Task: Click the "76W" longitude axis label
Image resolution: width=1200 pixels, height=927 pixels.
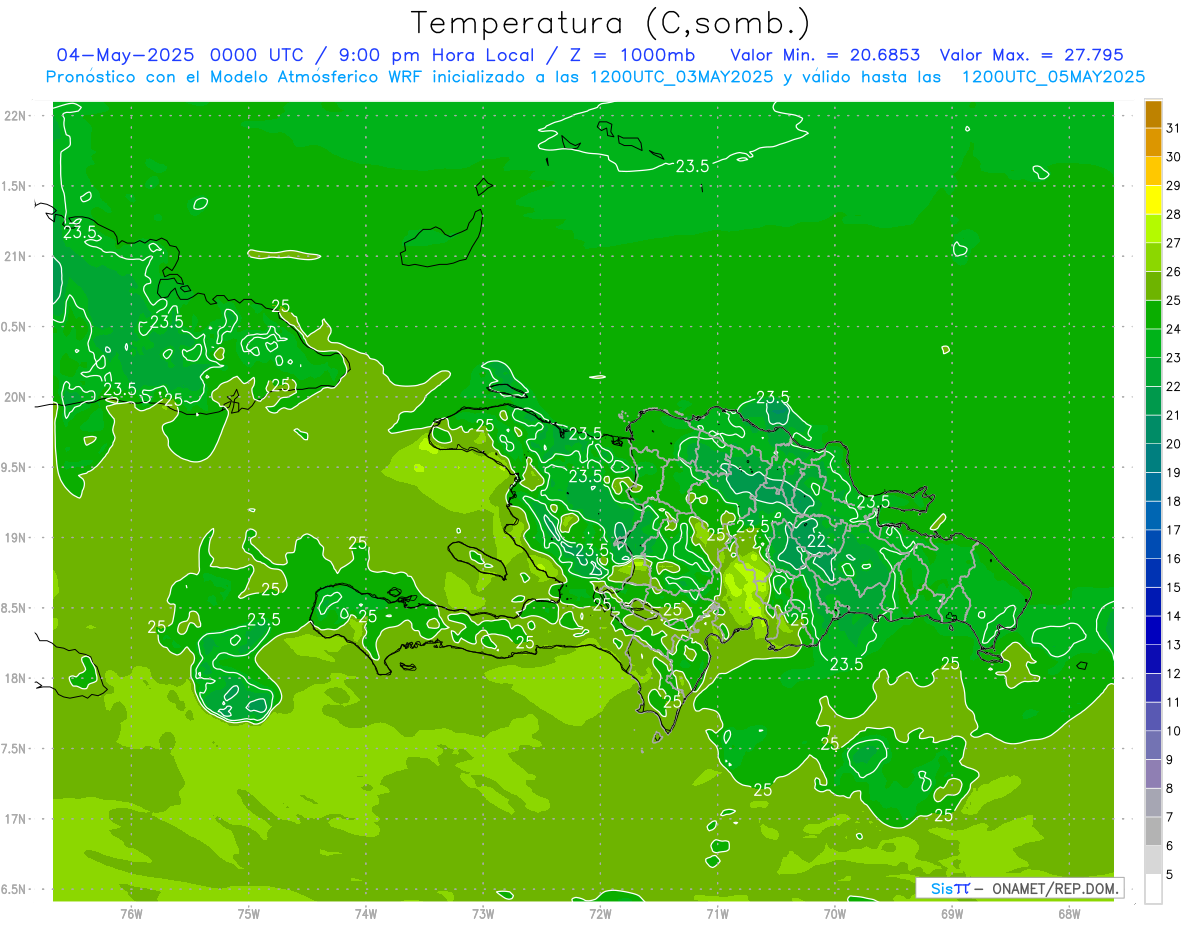Action: (131, 913)
